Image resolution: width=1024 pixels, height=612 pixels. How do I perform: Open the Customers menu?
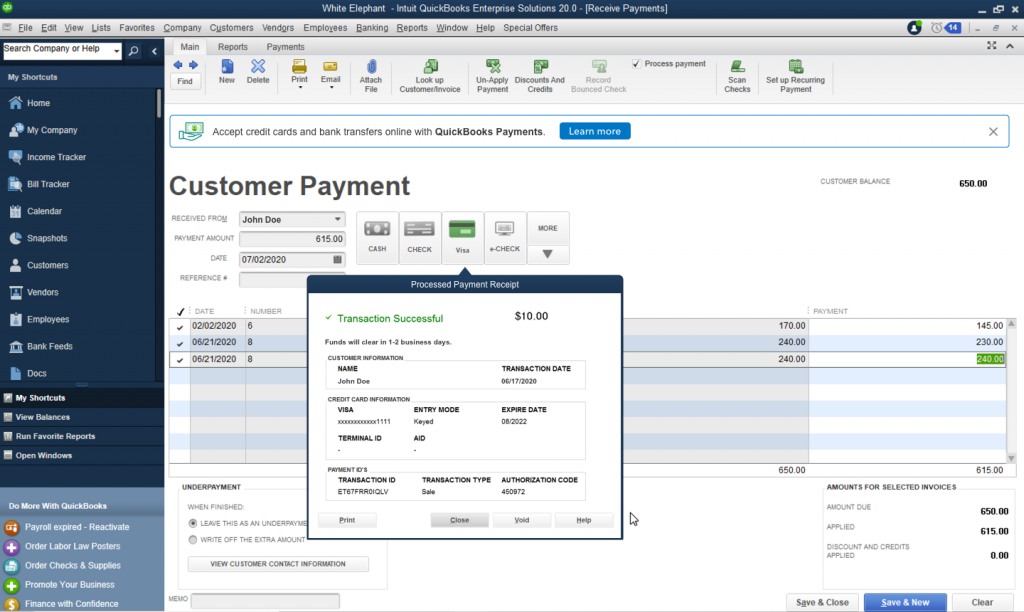(231, 28)
